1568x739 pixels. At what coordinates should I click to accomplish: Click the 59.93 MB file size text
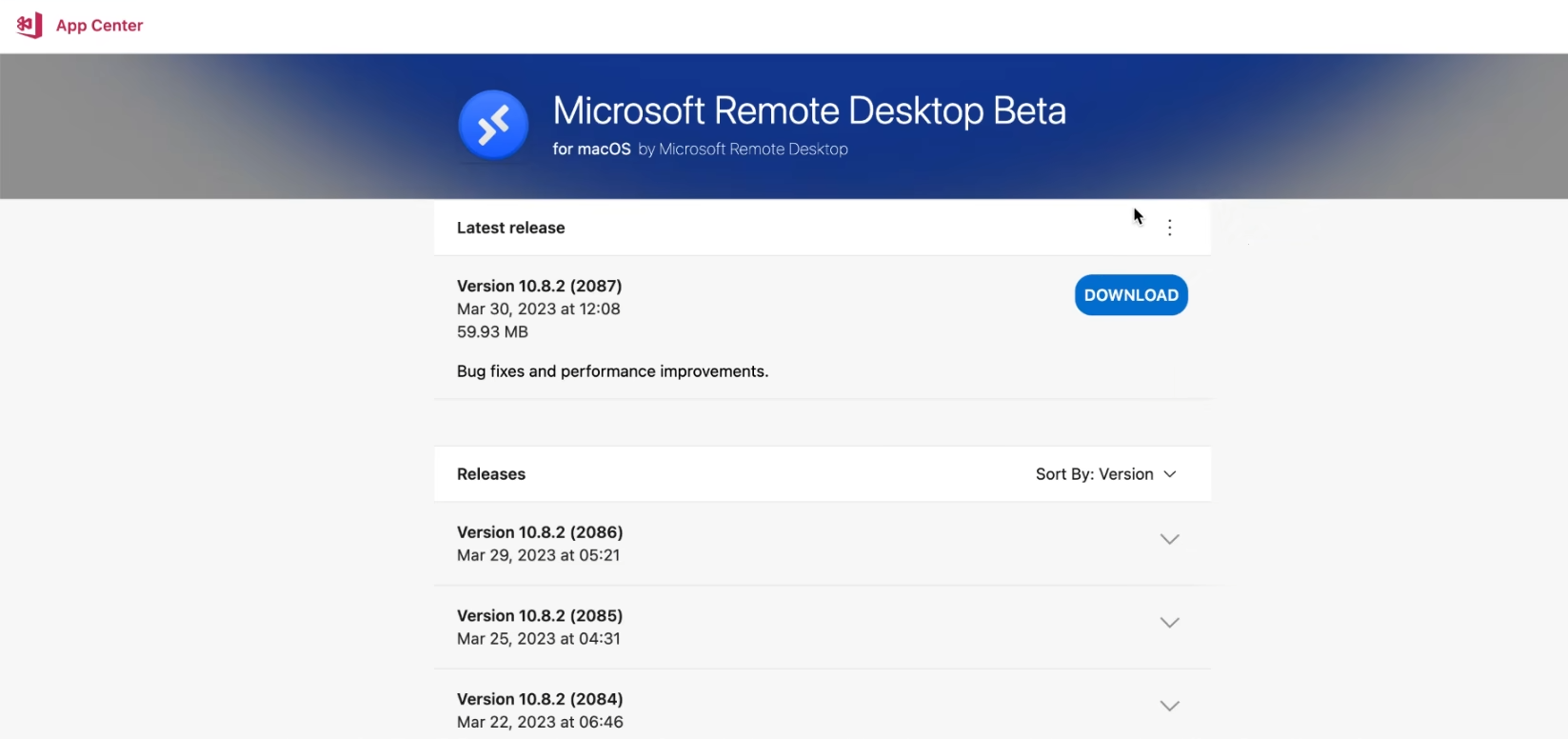(x=492, y=332)
